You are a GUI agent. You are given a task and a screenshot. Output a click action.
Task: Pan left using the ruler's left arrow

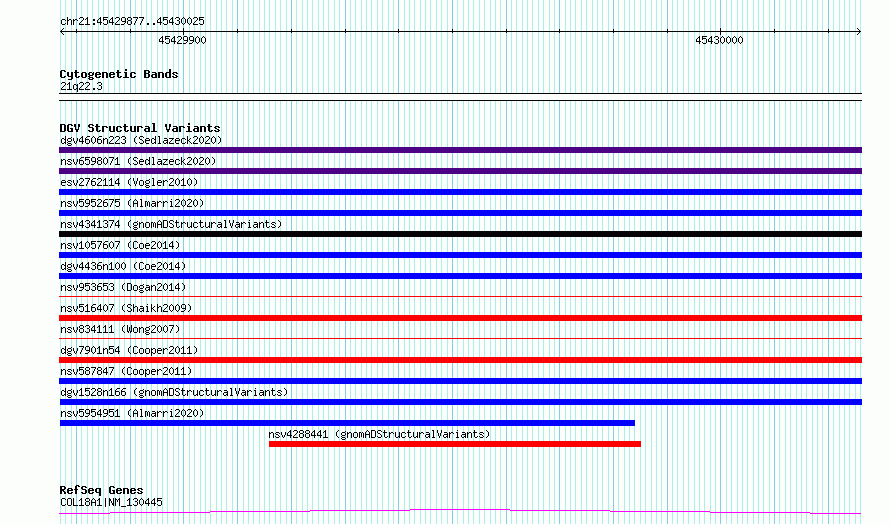pyautogui.click(x=62, y=32)
